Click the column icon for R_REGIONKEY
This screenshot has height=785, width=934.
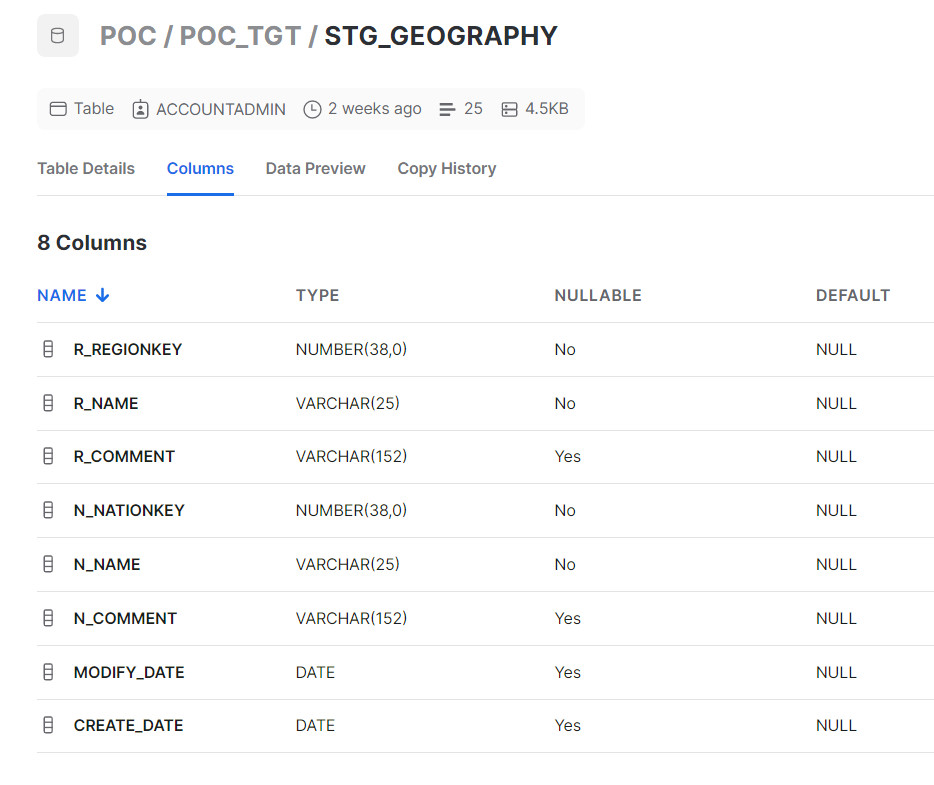[x=48, y=349]
